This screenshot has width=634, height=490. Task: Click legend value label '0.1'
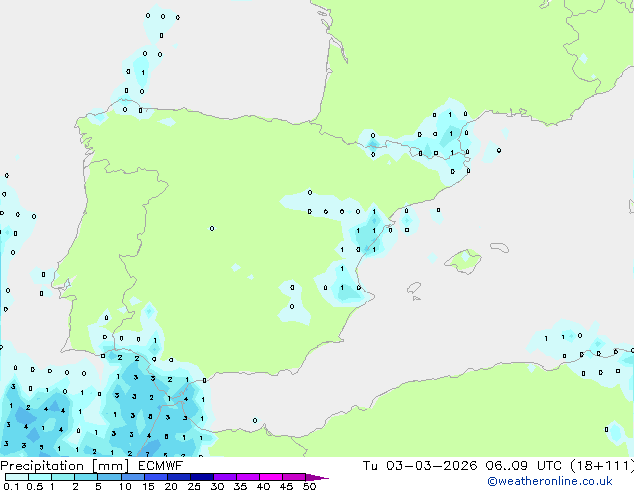click(x=11, y=486)
